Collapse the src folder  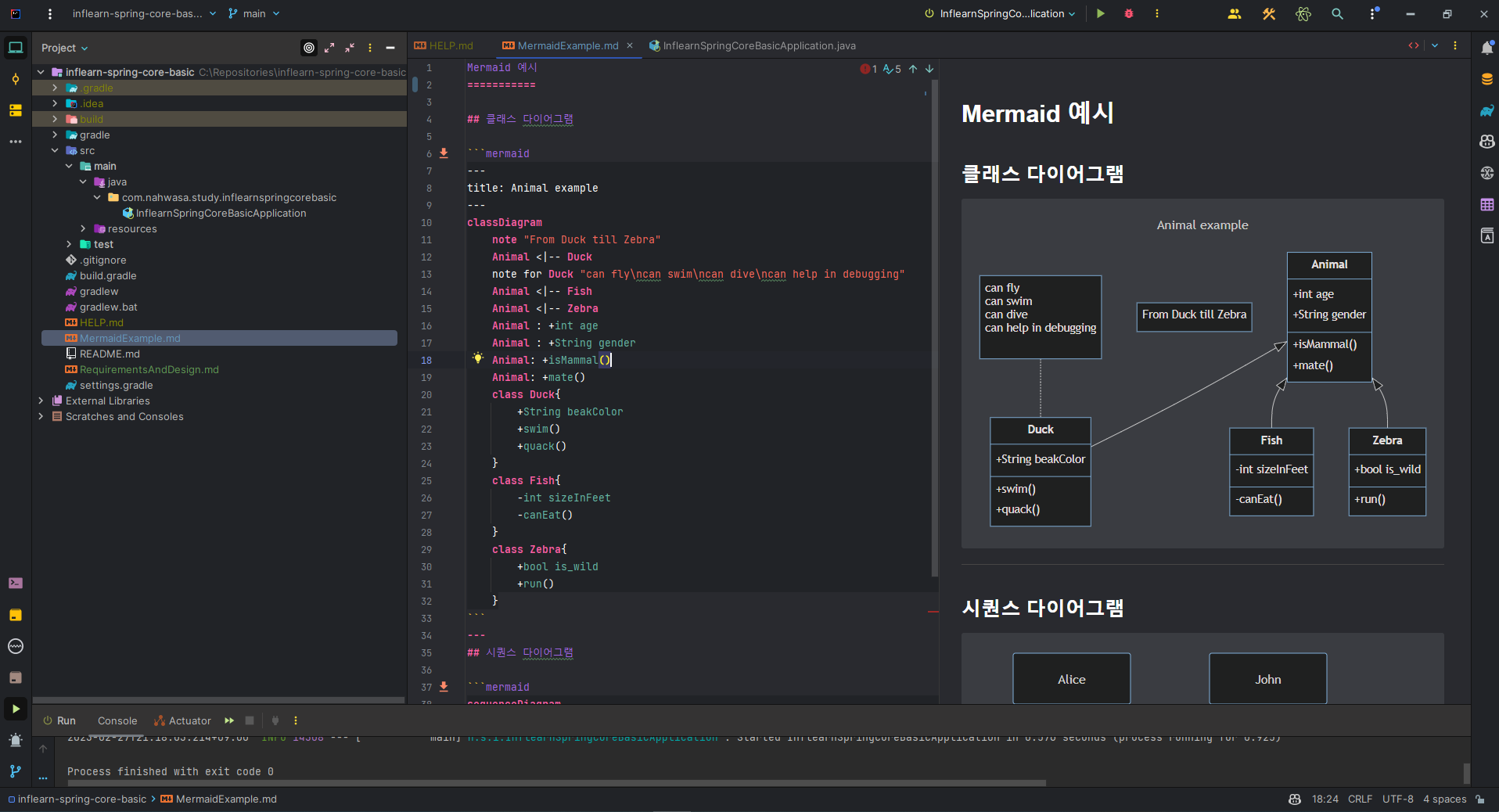[x=55, y=150]
